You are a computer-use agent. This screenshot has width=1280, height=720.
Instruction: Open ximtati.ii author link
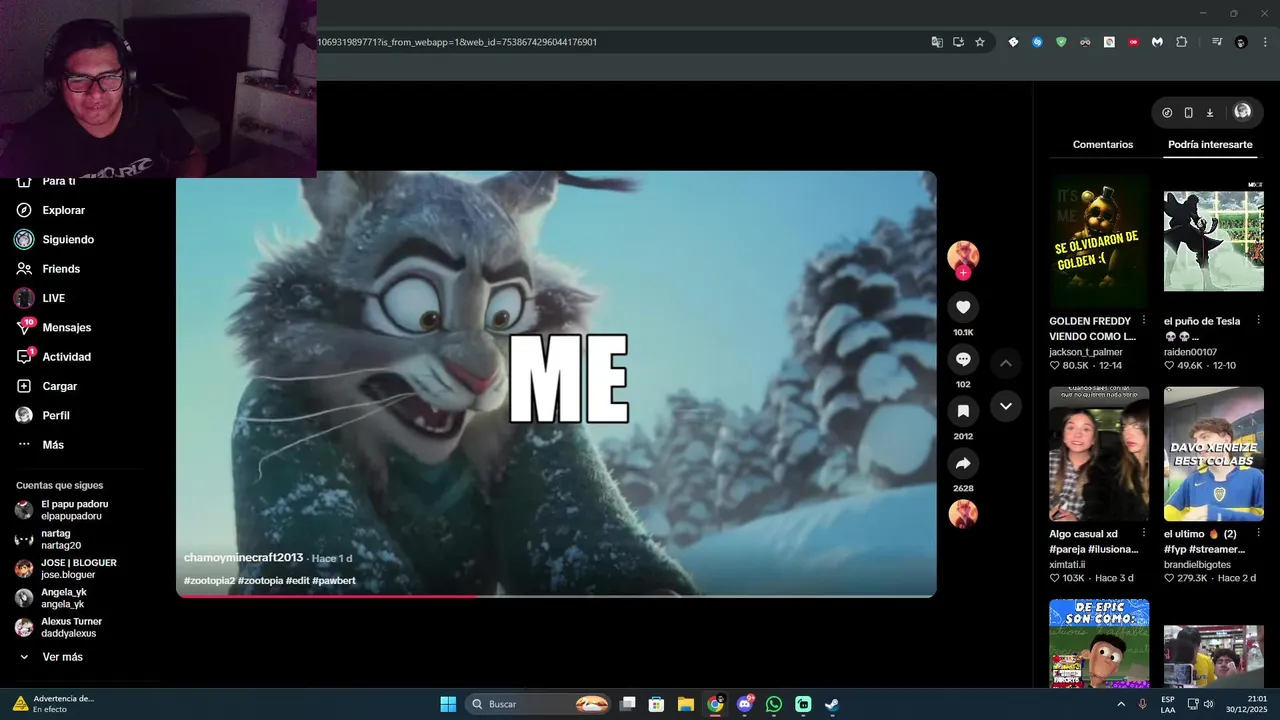(1067, 565)
